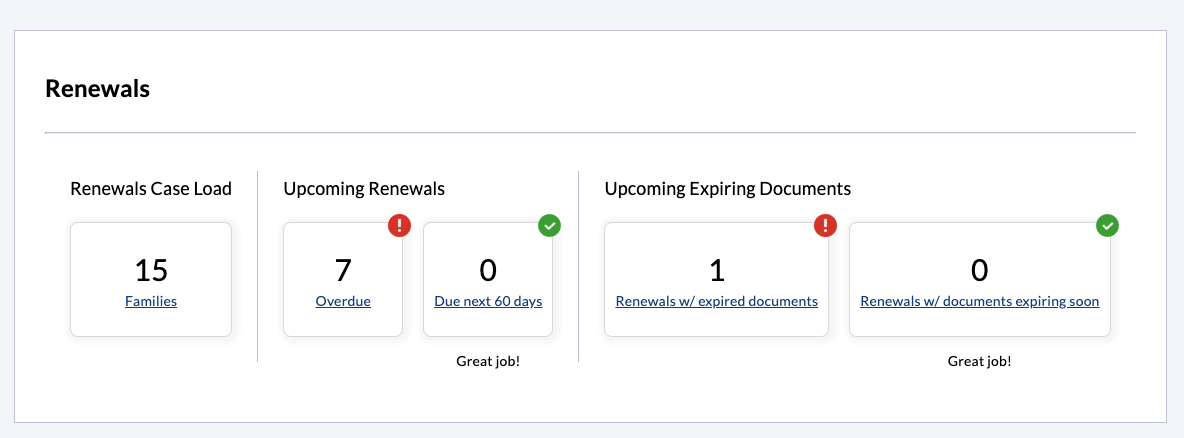Click the 1 expired documents count
The image size is (1184, 438).
[717, 270]
